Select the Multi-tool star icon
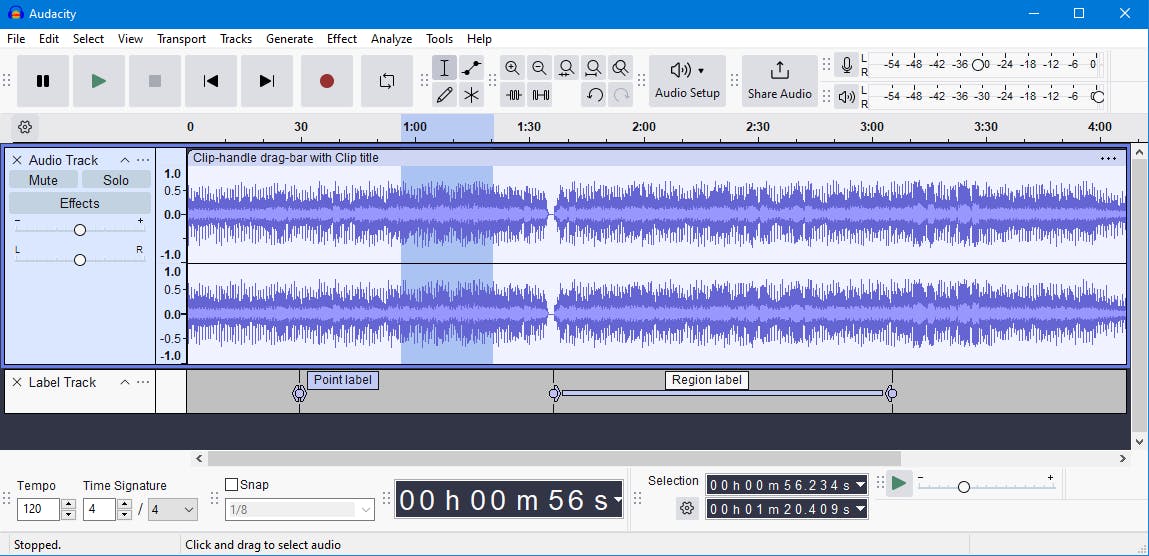Image resolution: width=1149 pixels, height=556 pixels. pos(471,95)
